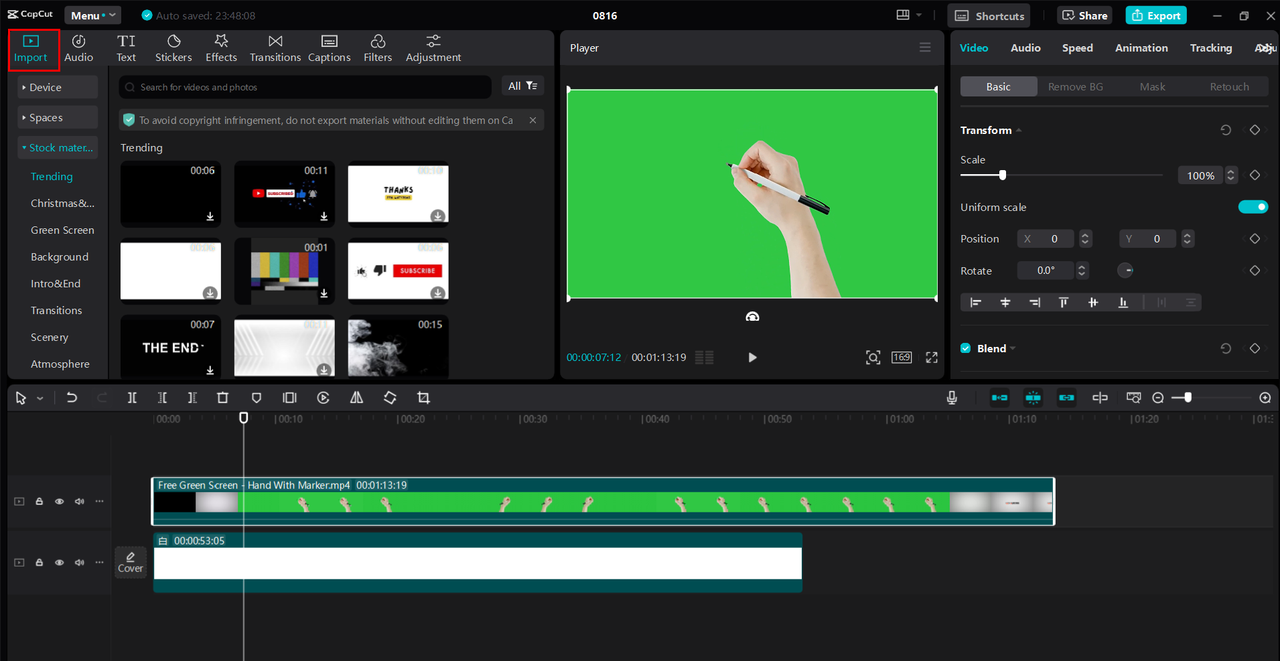Click the Undo arrow in timeline toolbar
Image resolution: width=1280 pixels, height=661 pixels.
pyautogui.click(x=72, y=397)
